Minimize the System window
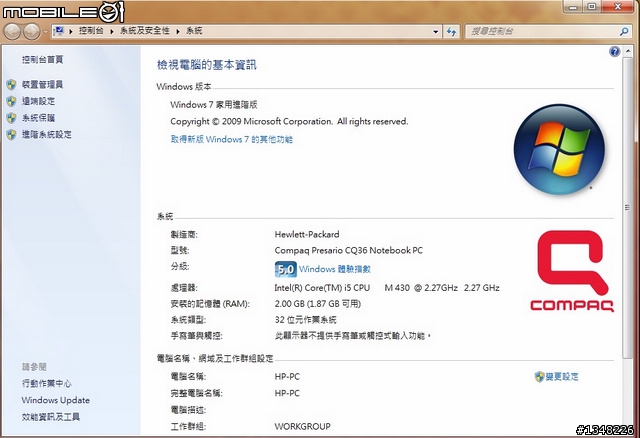Image resolution: width=640 pixels, height=438 pixels. point(573,7)
